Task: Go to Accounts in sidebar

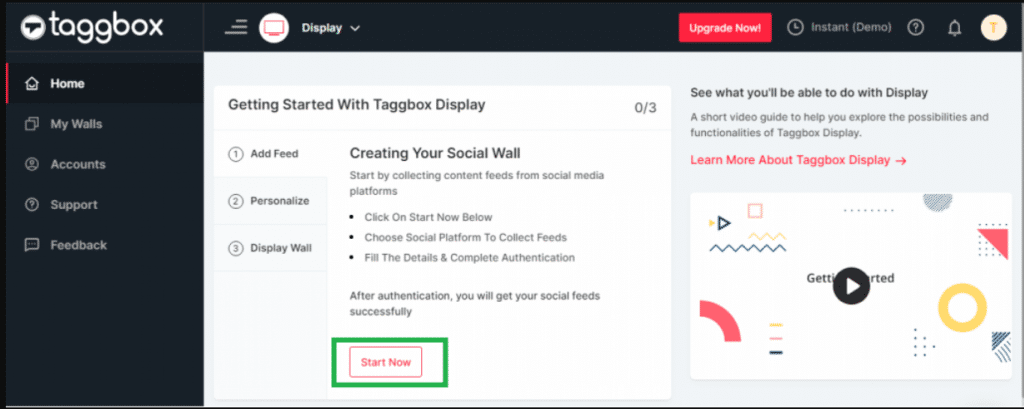Action: 77,164
